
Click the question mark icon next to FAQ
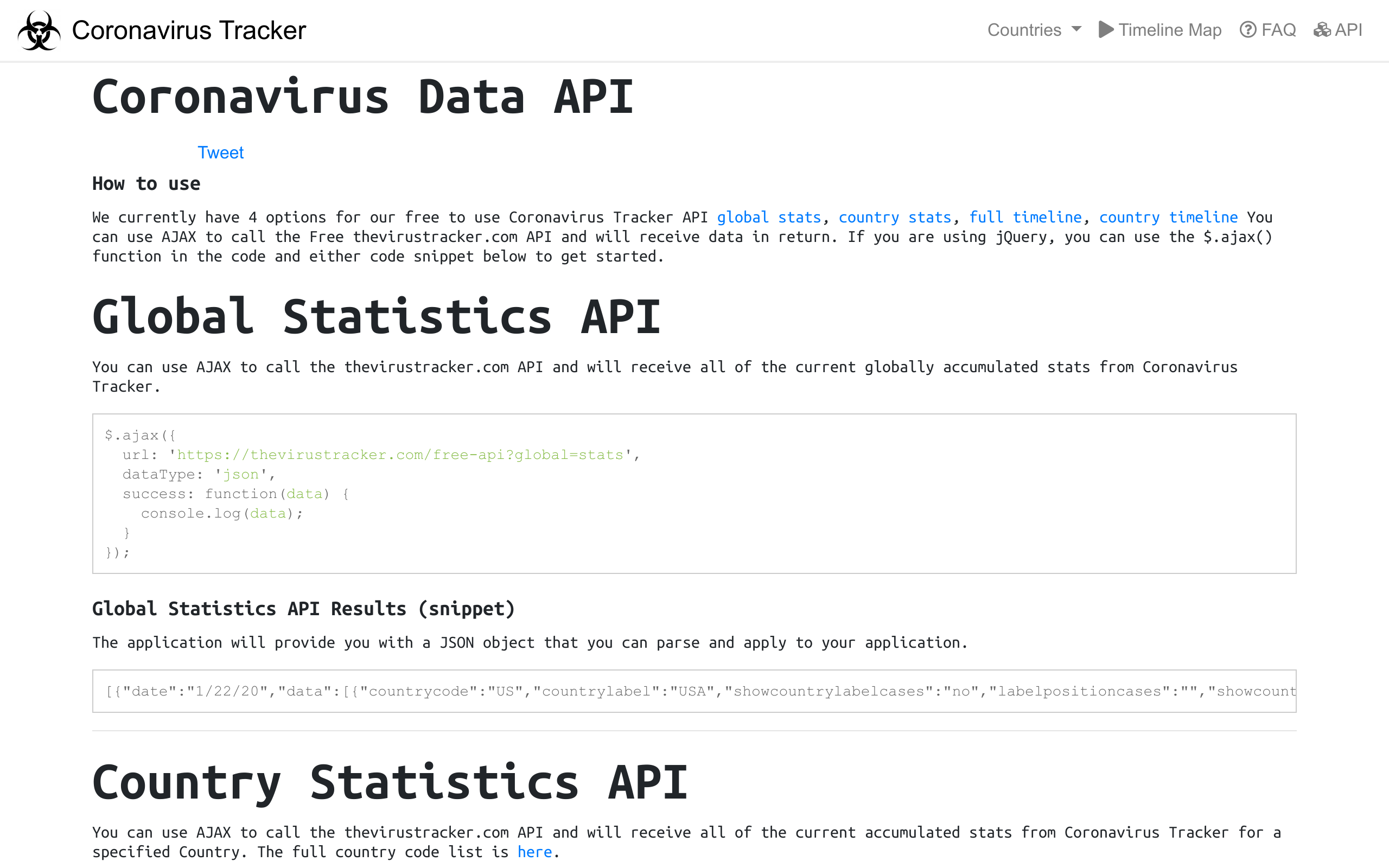pos(1248,30)
